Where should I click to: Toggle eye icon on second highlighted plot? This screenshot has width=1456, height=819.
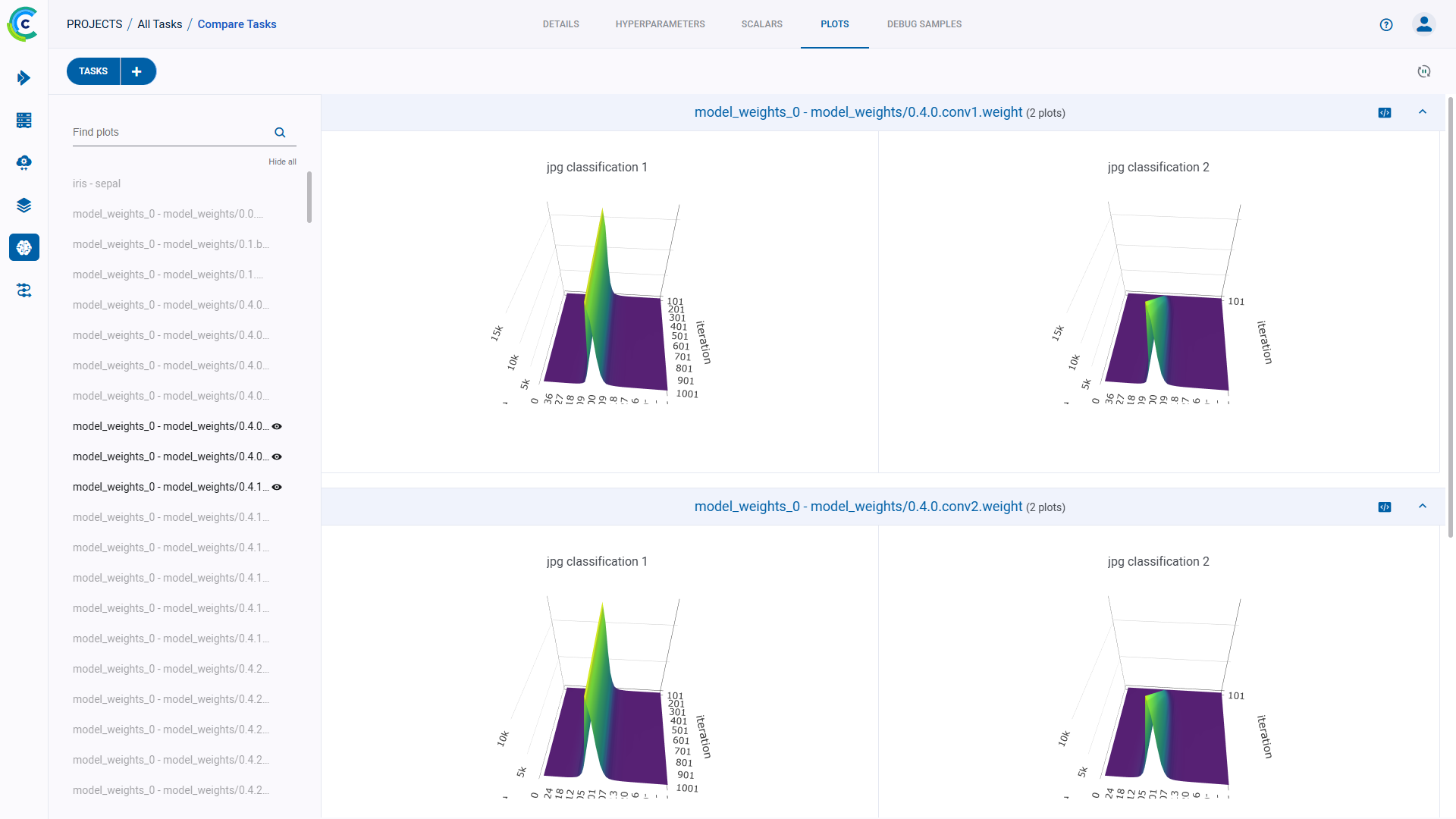point(277,456)
